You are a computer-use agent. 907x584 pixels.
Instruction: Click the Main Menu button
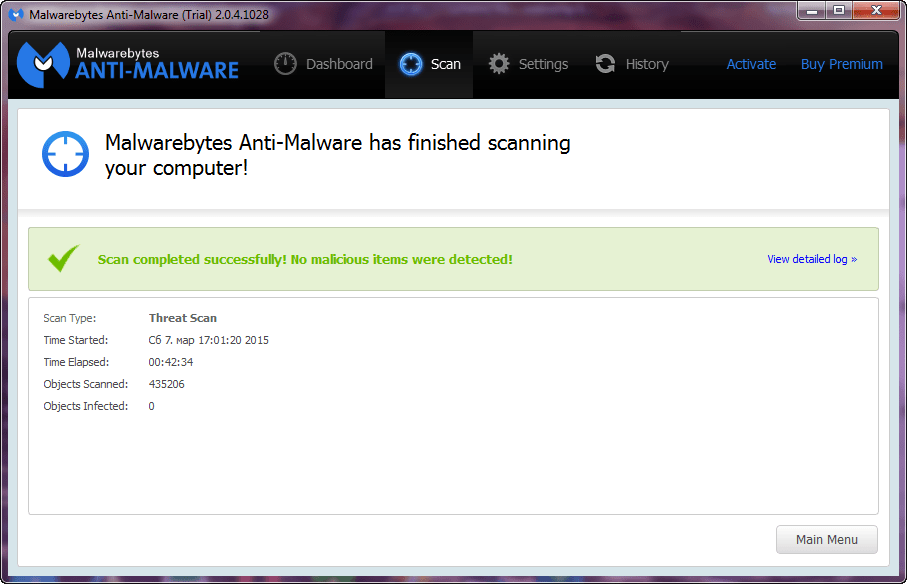(x=827, y=539)
